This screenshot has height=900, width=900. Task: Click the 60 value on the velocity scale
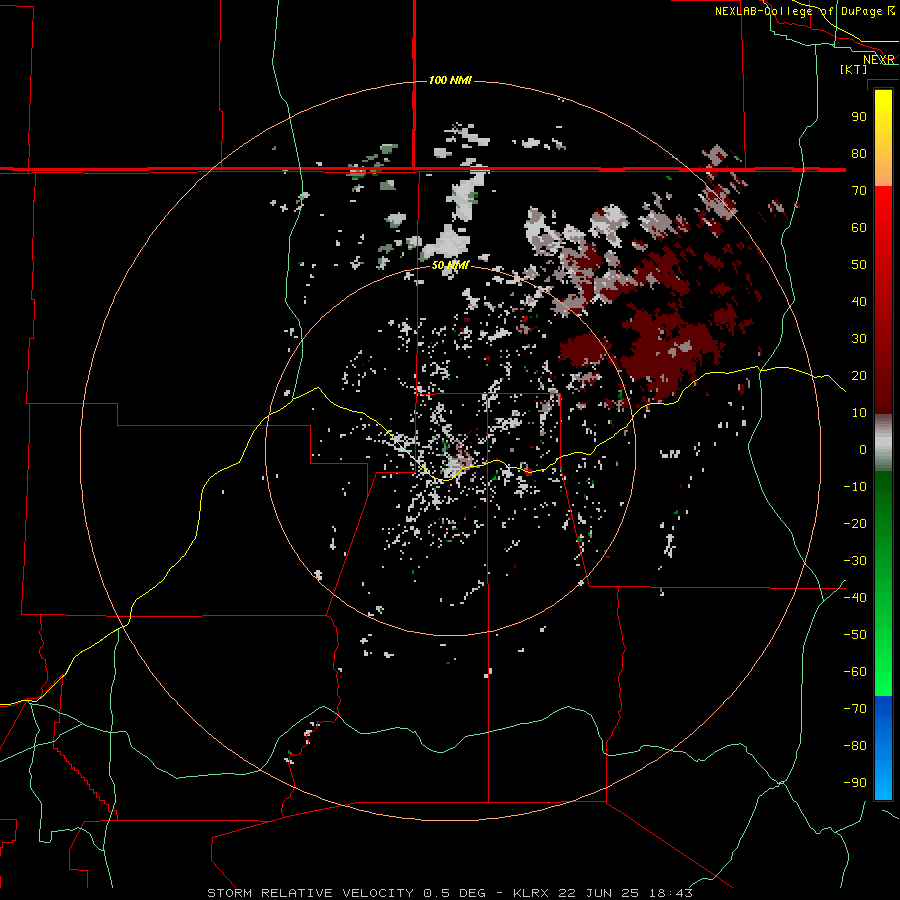(859, 227)
